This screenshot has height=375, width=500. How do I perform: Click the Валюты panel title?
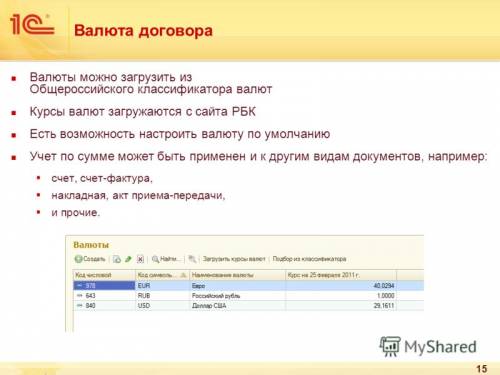91,245
